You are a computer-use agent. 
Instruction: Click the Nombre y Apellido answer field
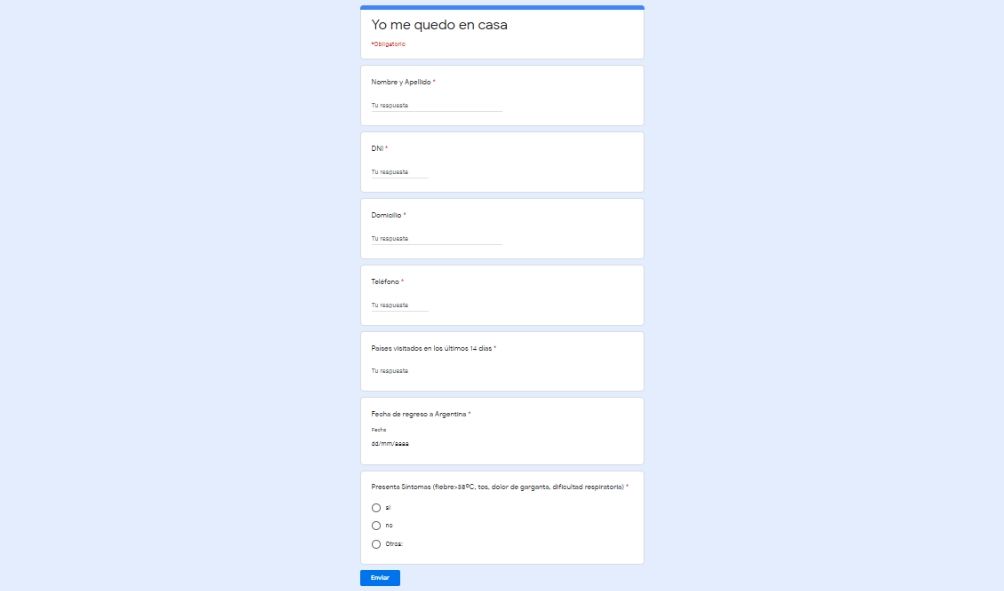(x=437, y=105)
